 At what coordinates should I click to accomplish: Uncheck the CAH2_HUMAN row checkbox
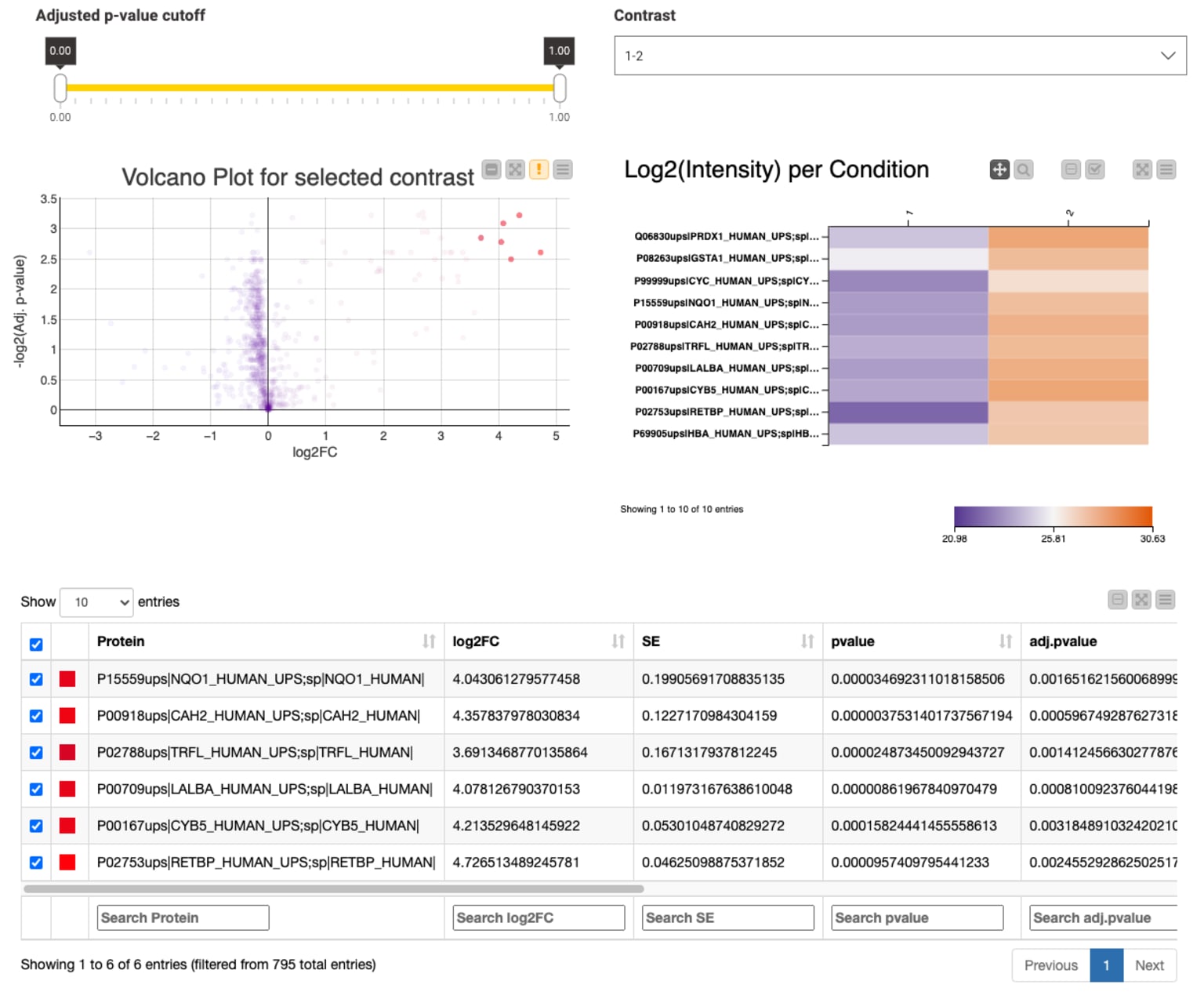(36, 716)
